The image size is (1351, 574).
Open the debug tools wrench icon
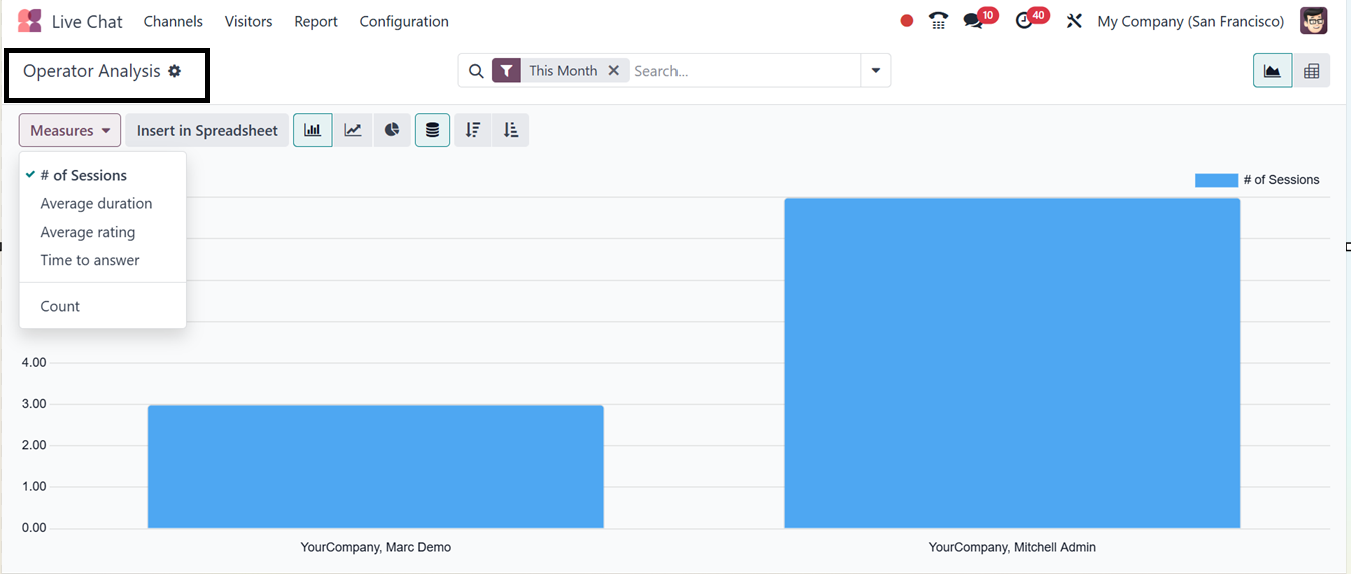pos(1074,21)
